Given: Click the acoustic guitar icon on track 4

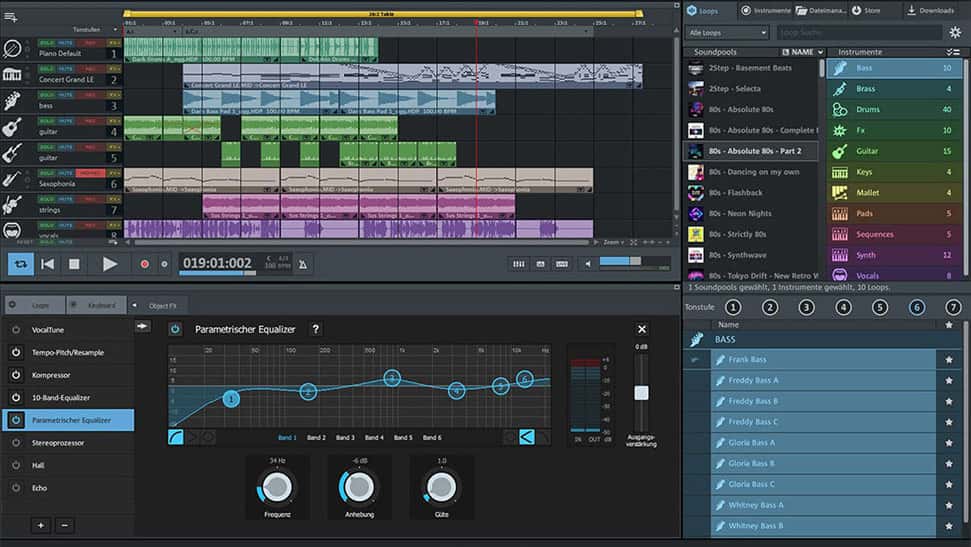Looking at the screenshot, I should 12,127.
